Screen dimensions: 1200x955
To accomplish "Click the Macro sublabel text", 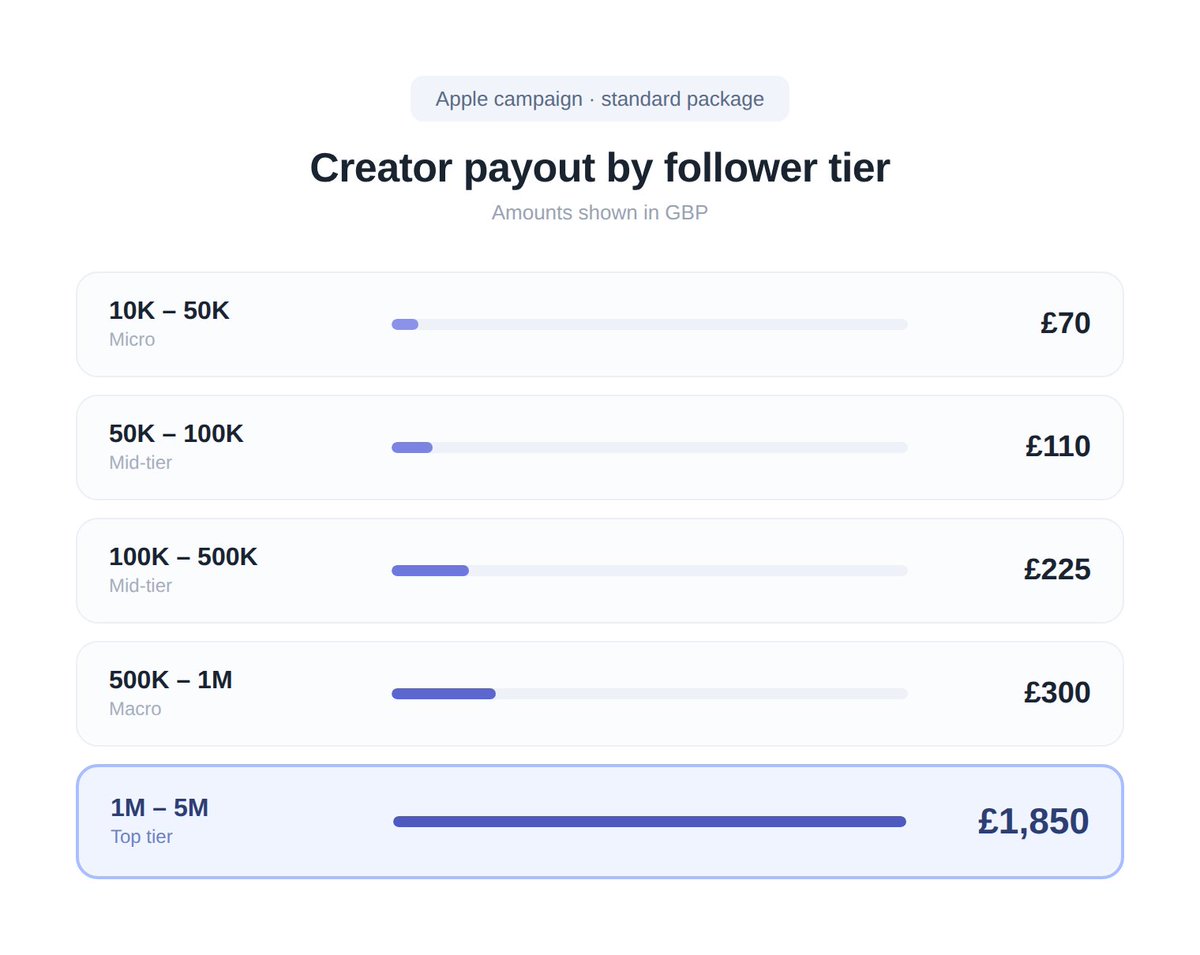I will (x=135, y=709).
